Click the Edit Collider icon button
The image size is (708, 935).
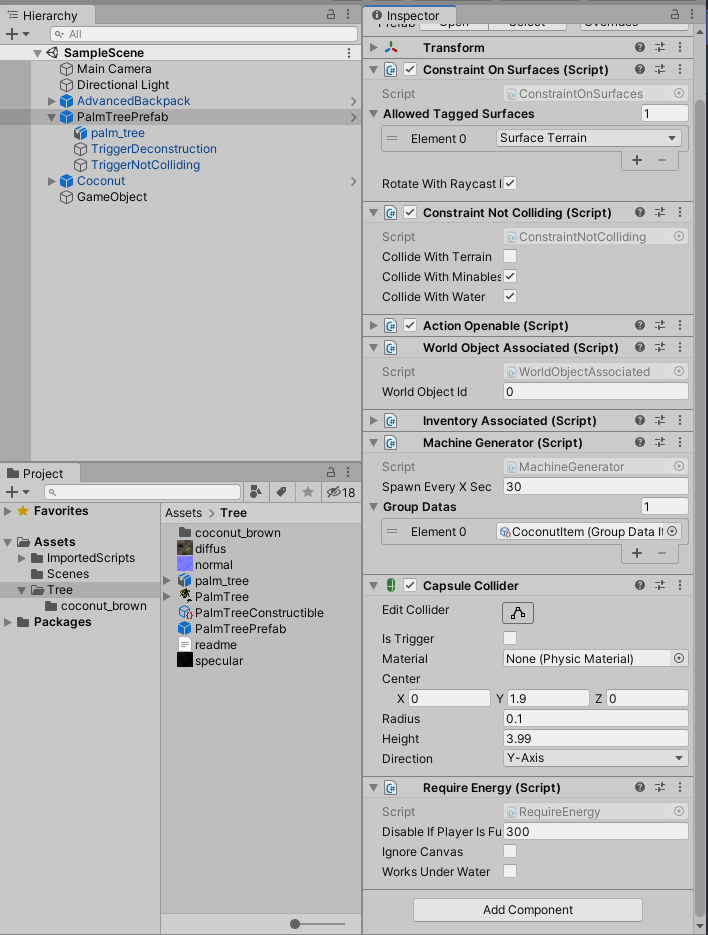point(518,612)
